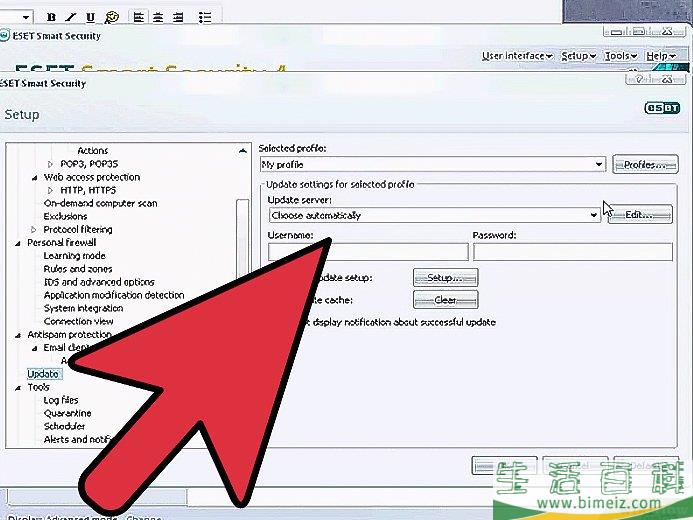The width and height of the screenshot is (693, 520).
Task: Click the advanced update Setup... button
Action: tap(446, 278)
